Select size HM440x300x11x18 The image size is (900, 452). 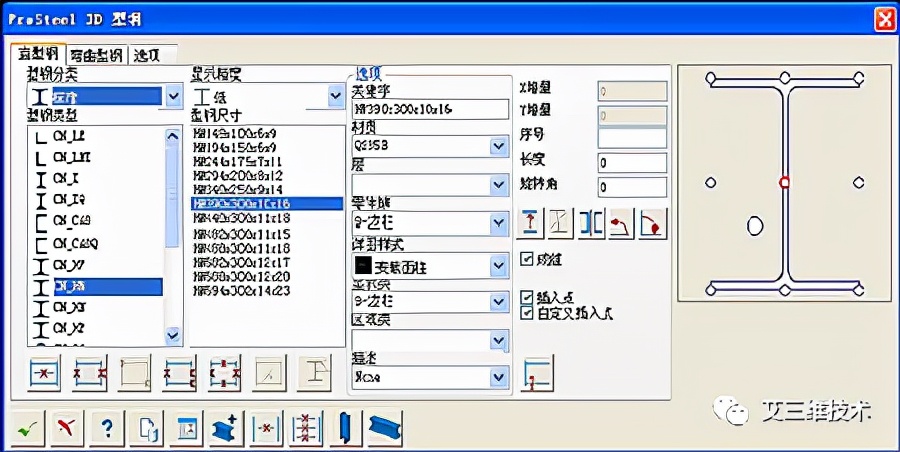pyautogui.click(x=242, y=218)
